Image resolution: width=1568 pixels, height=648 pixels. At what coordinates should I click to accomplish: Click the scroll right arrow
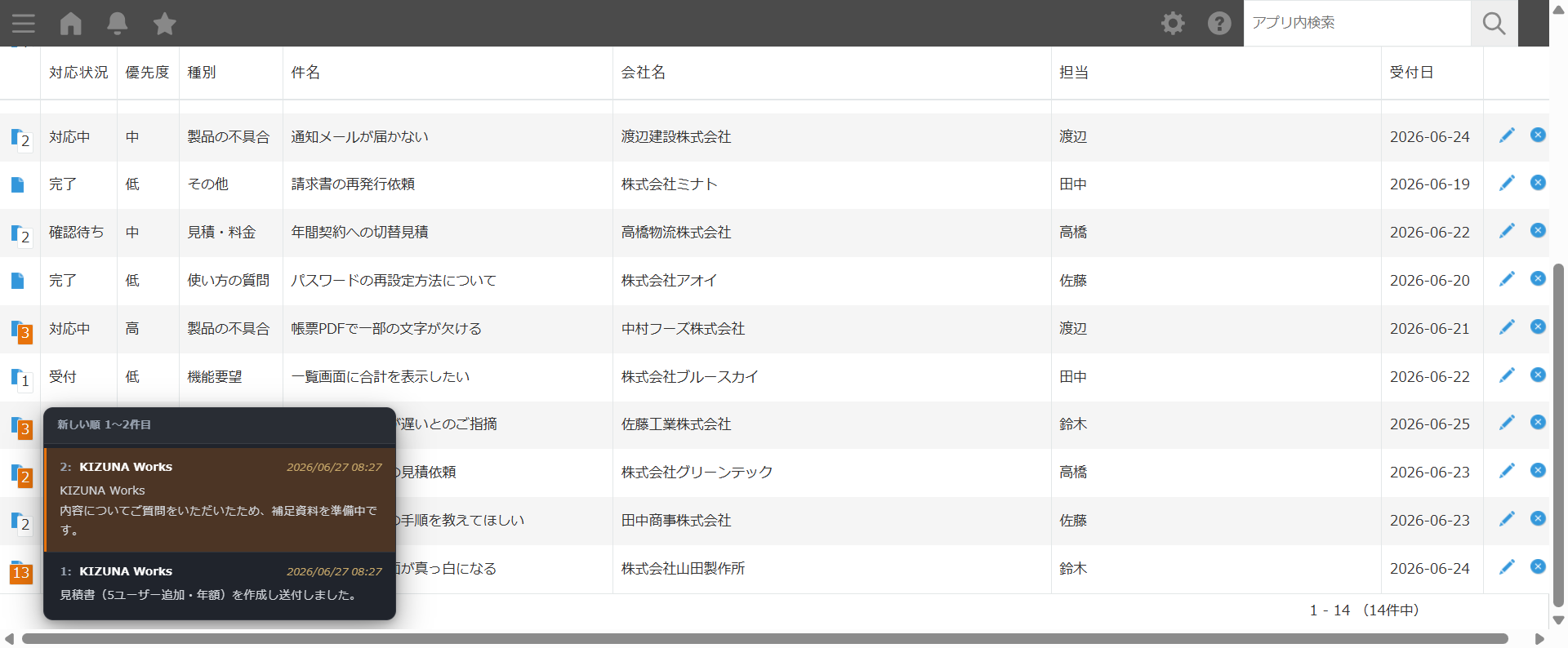[1539, 638]
